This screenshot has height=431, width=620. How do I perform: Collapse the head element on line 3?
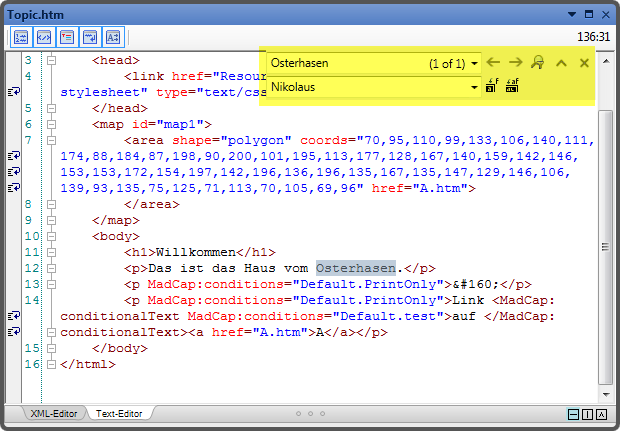point(50,60)
